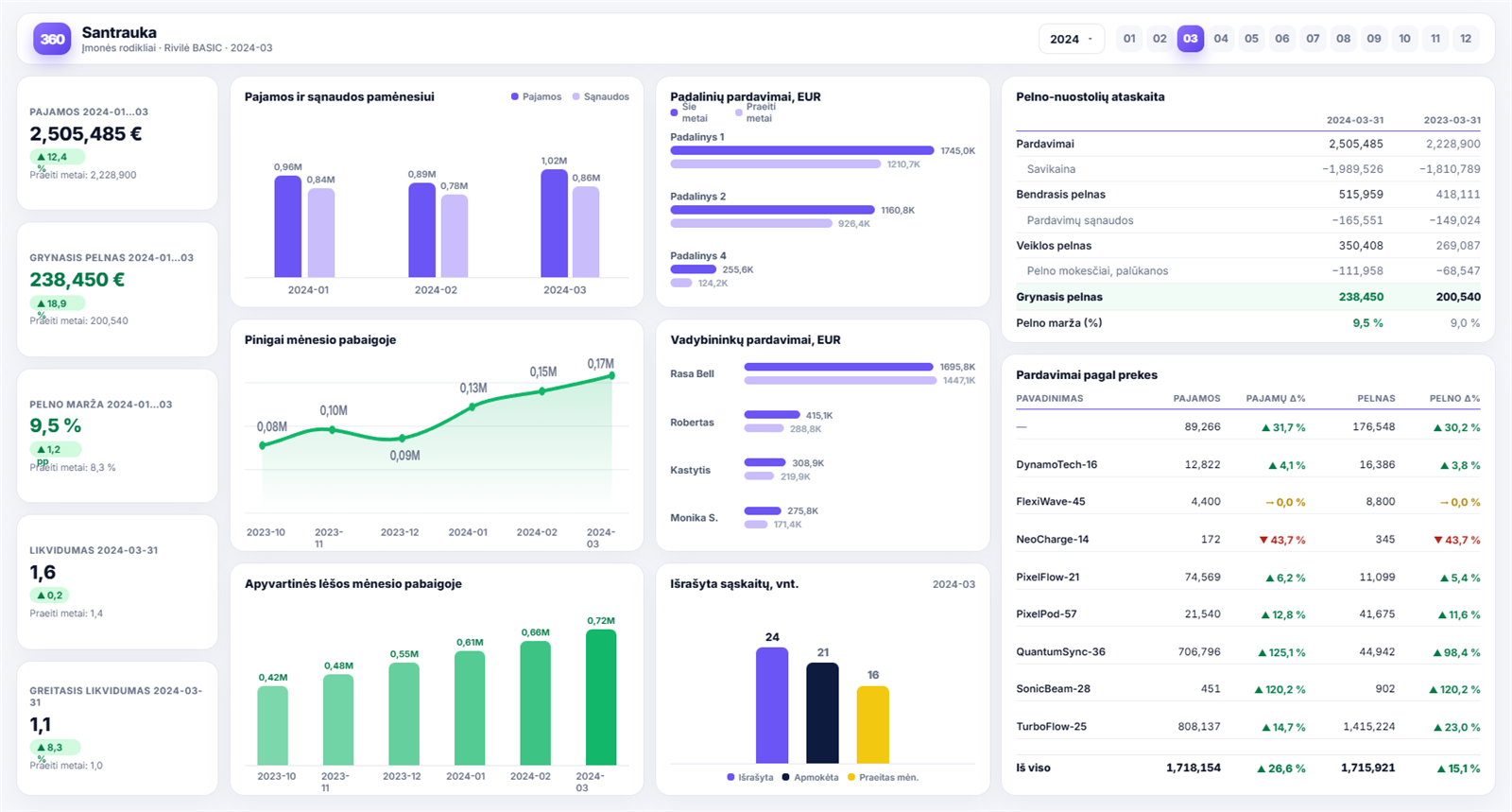This screenshot has width=1512, height=812.
Task: Click the 360 logo icon
Action: (52, 39)
